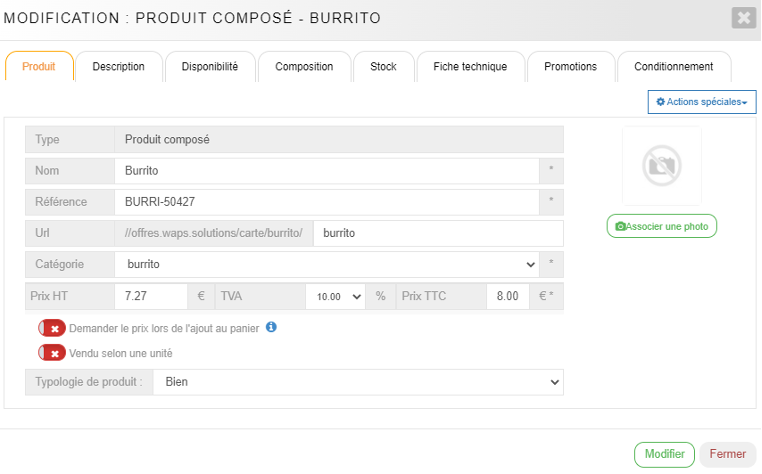Open the Promotions tab
762x474 pixels.
point(570,67)
